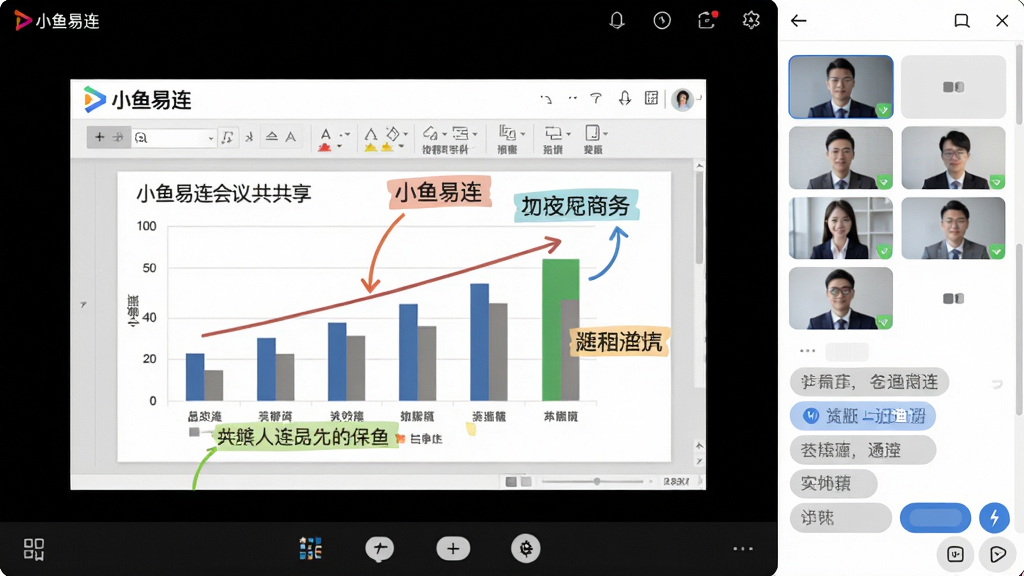Click the undo arrow in shared window header
Viewport: 1024px width, 576px height.
point(546,99)
